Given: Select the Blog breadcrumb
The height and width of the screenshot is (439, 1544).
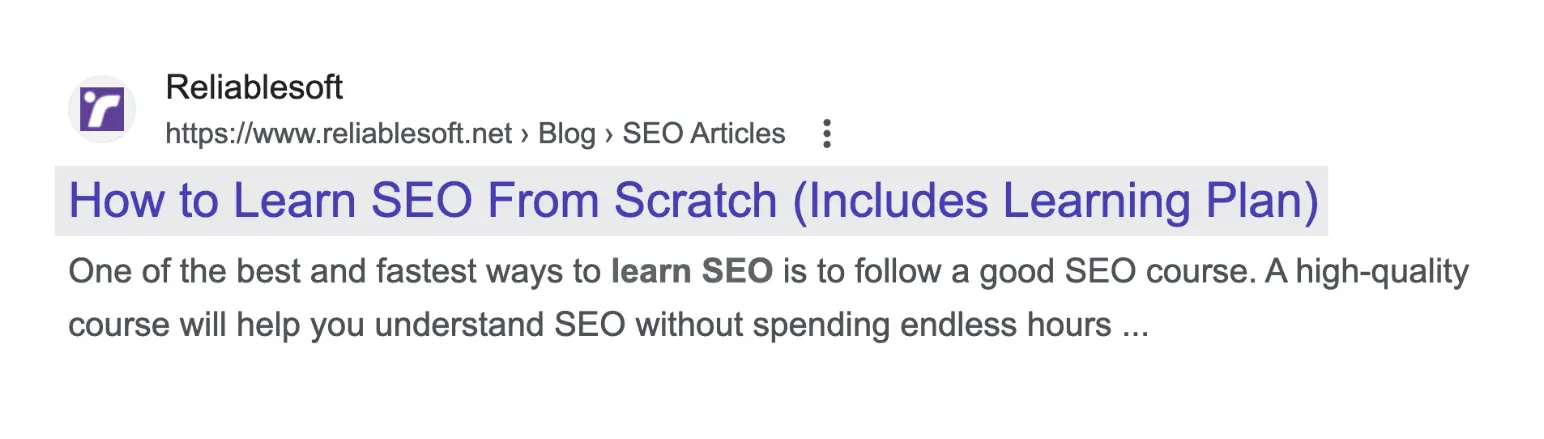Looking at the screenshot, I should [x=566, y=133].
